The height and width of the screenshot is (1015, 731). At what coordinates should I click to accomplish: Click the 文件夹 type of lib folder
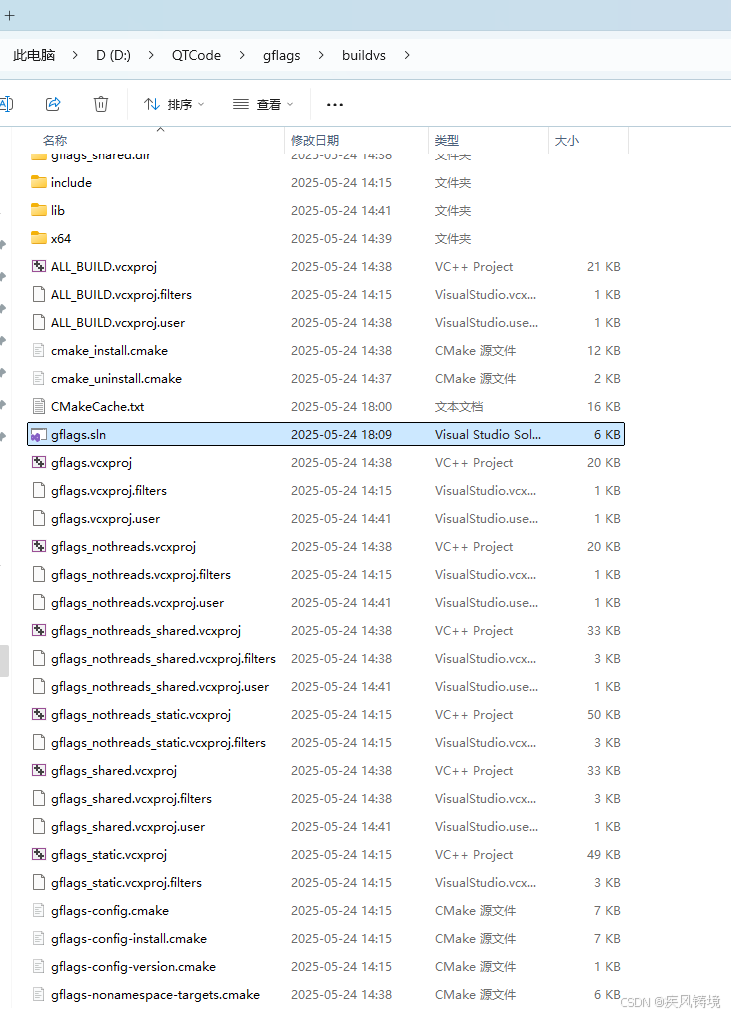pos(453,210)
